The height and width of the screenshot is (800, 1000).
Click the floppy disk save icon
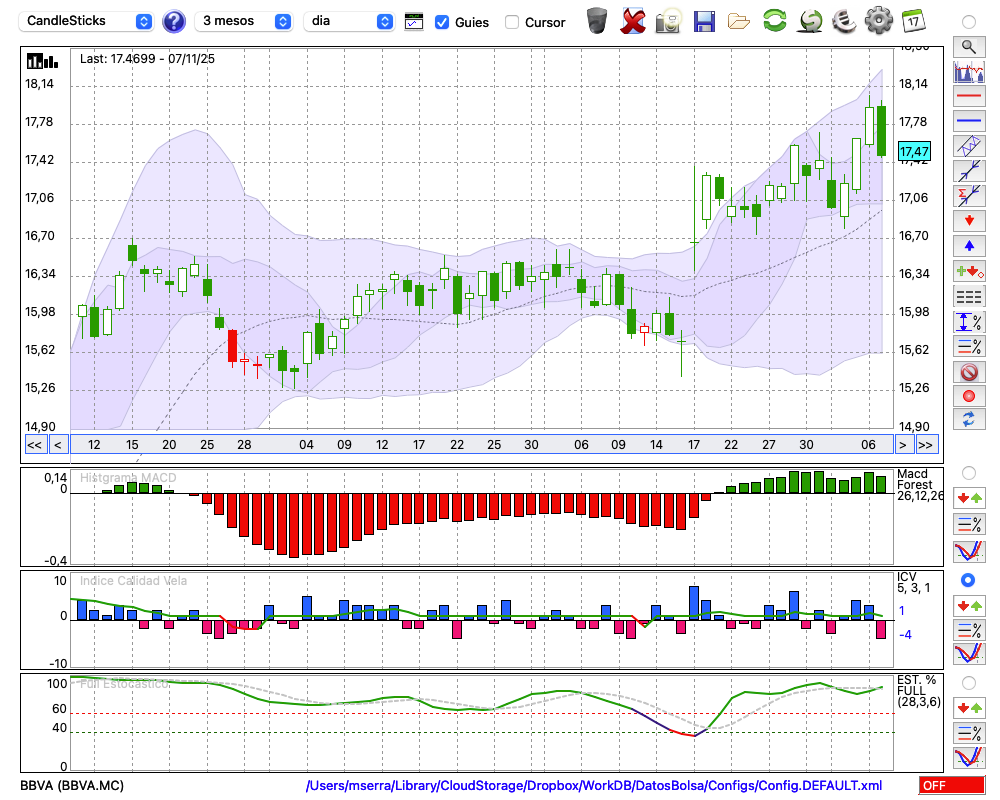click(x=704, y=21)
